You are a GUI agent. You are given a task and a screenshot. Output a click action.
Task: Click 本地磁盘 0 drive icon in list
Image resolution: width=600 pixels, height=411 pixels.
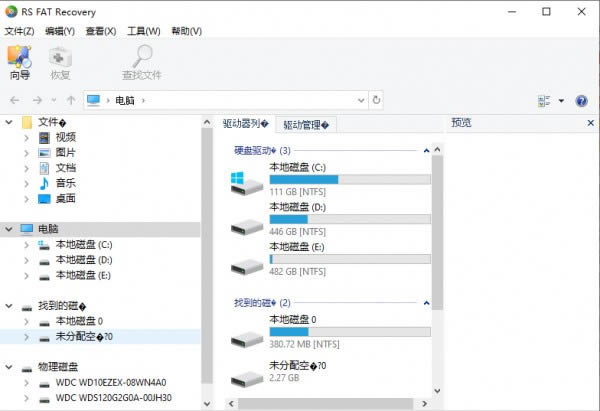[247, 339]
